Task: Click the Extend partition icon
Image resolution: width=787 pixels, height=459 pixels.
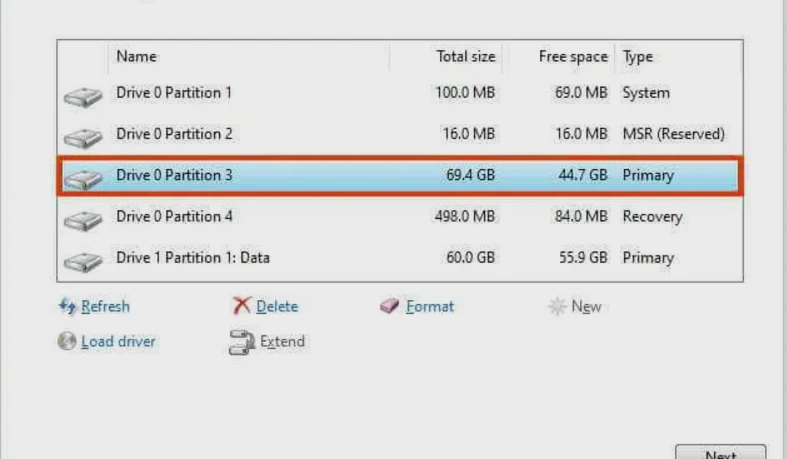Action: point(241,342)
